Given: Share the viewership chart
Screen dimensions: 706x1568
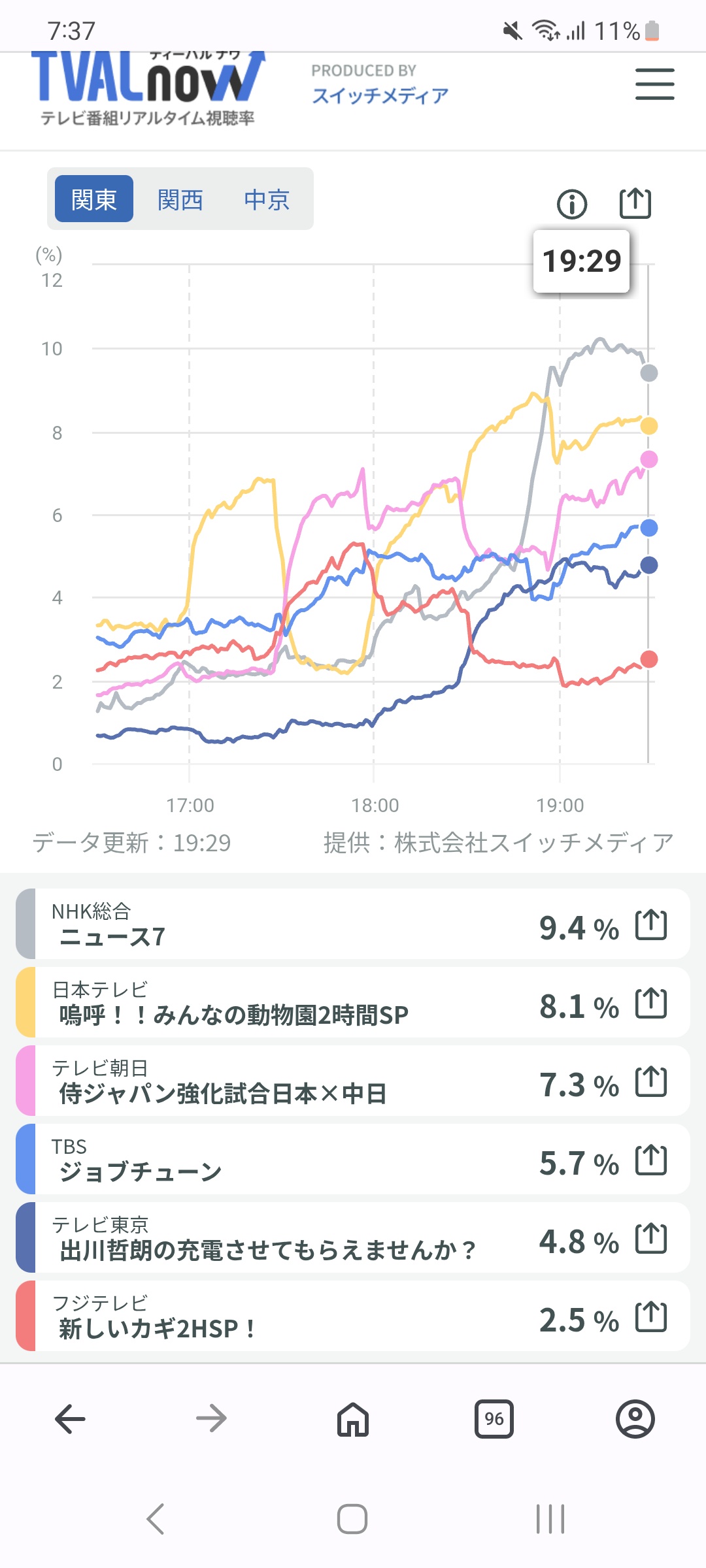Looking at the screenshot, I should (635, 203).
